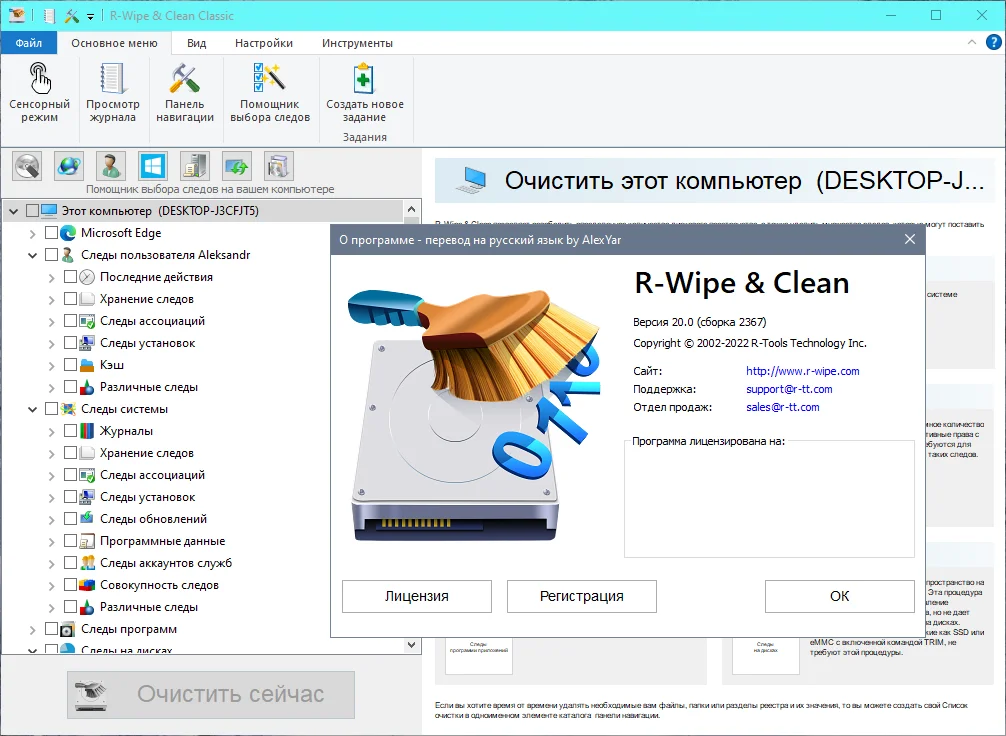This screenshot has height=736, width=1006.
Task: Expand the Следы установок node under Aleksandr
Action: click(x=52, y=344)
